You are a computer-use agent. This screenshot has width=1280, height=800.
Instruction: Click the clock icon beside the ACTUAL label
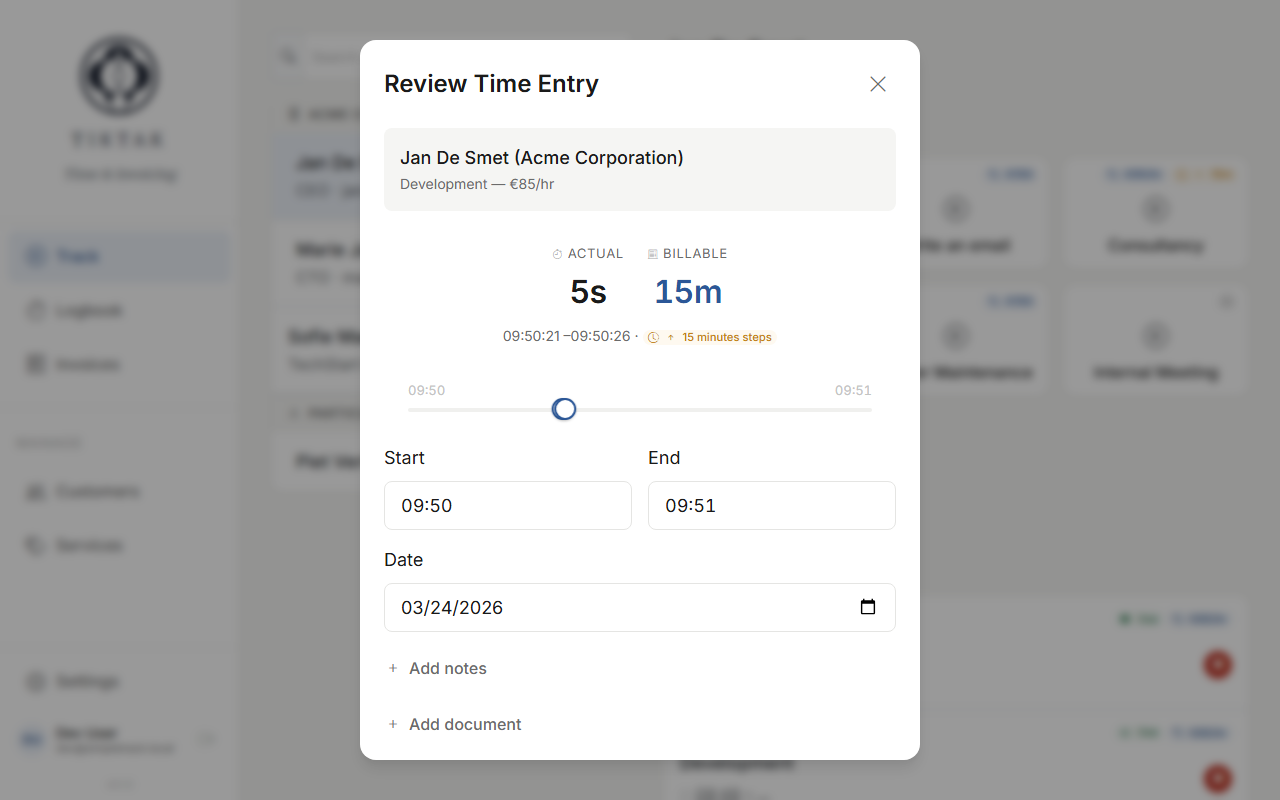(557, 253)
